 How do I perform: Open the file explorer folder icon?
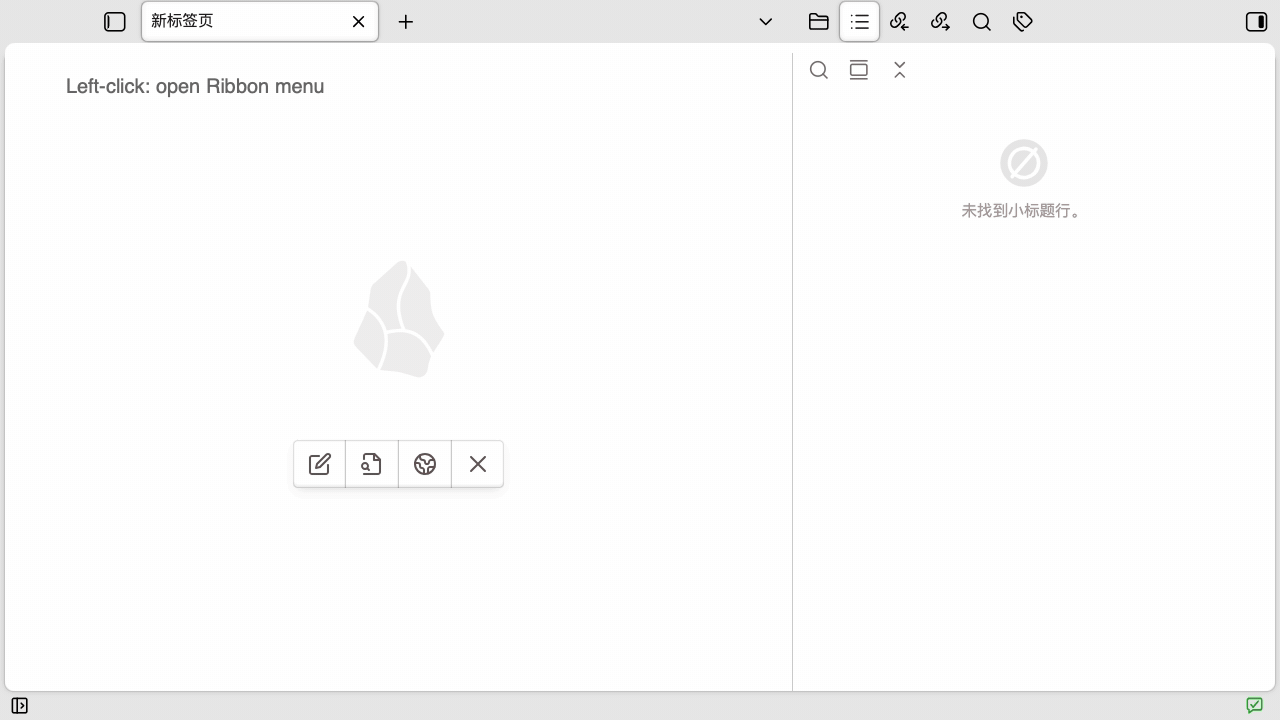(819, 21)
